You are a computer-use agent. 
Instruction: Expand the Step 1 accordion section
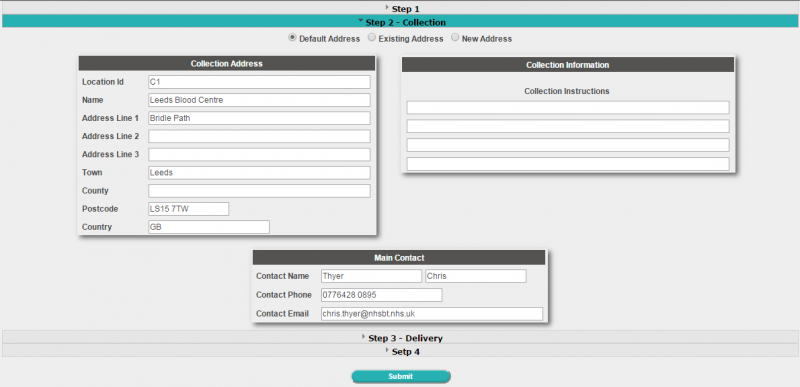click(x=400, y=8)
